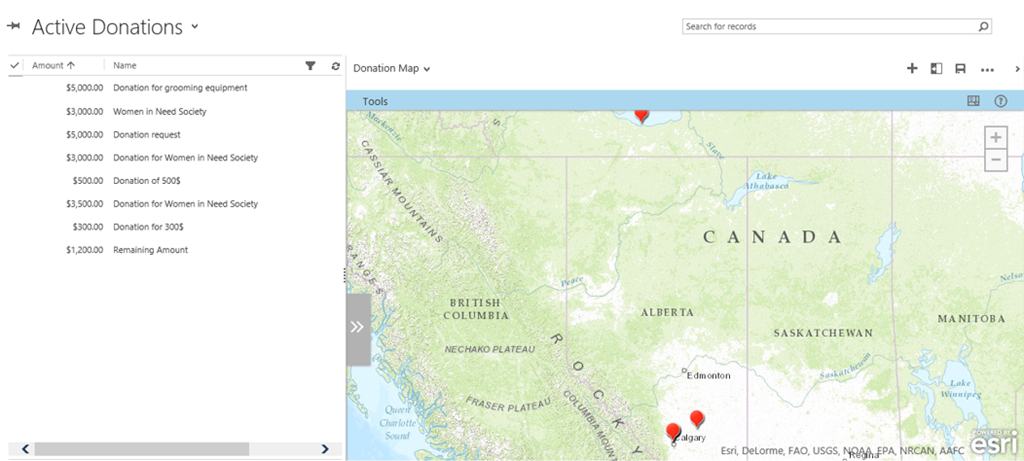Click the plus icon to add new chart

point(911,69)
